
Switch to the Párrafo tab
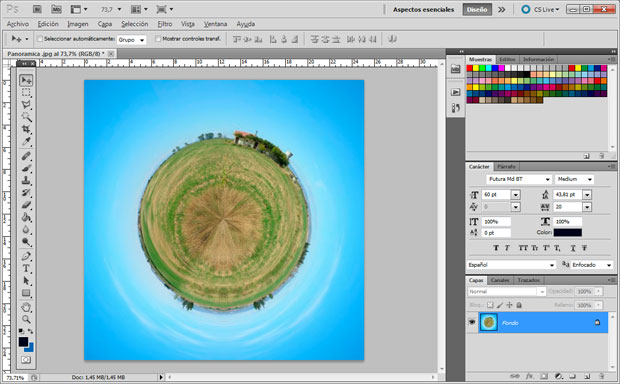pyautogui.click(x=506, y=166)
